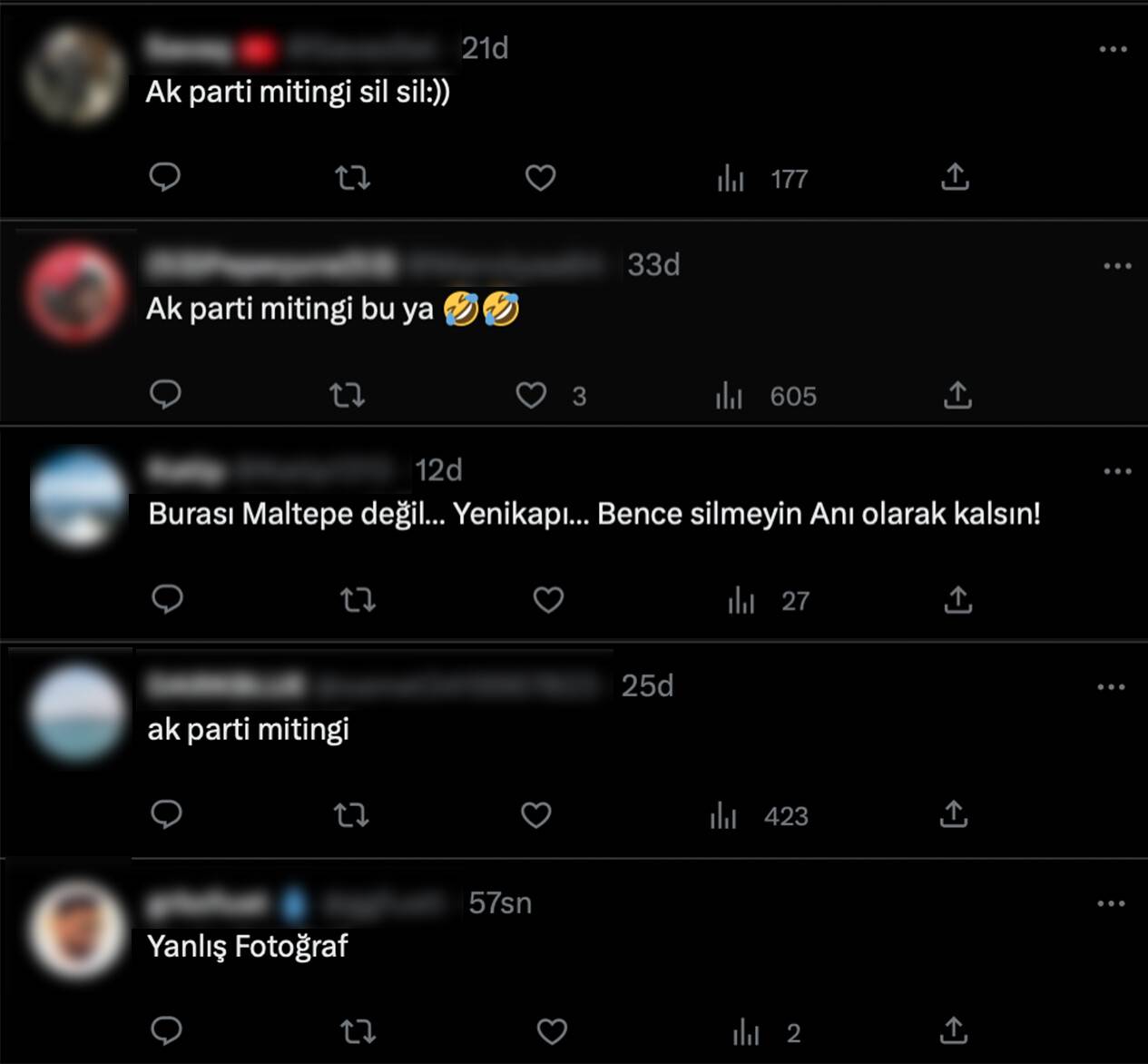Image resolution: width=1148 pixels, height=1064 pixels.
Task: Like the 'Burası Maltepe değil' tweet
Action: (x=548, y=600)
